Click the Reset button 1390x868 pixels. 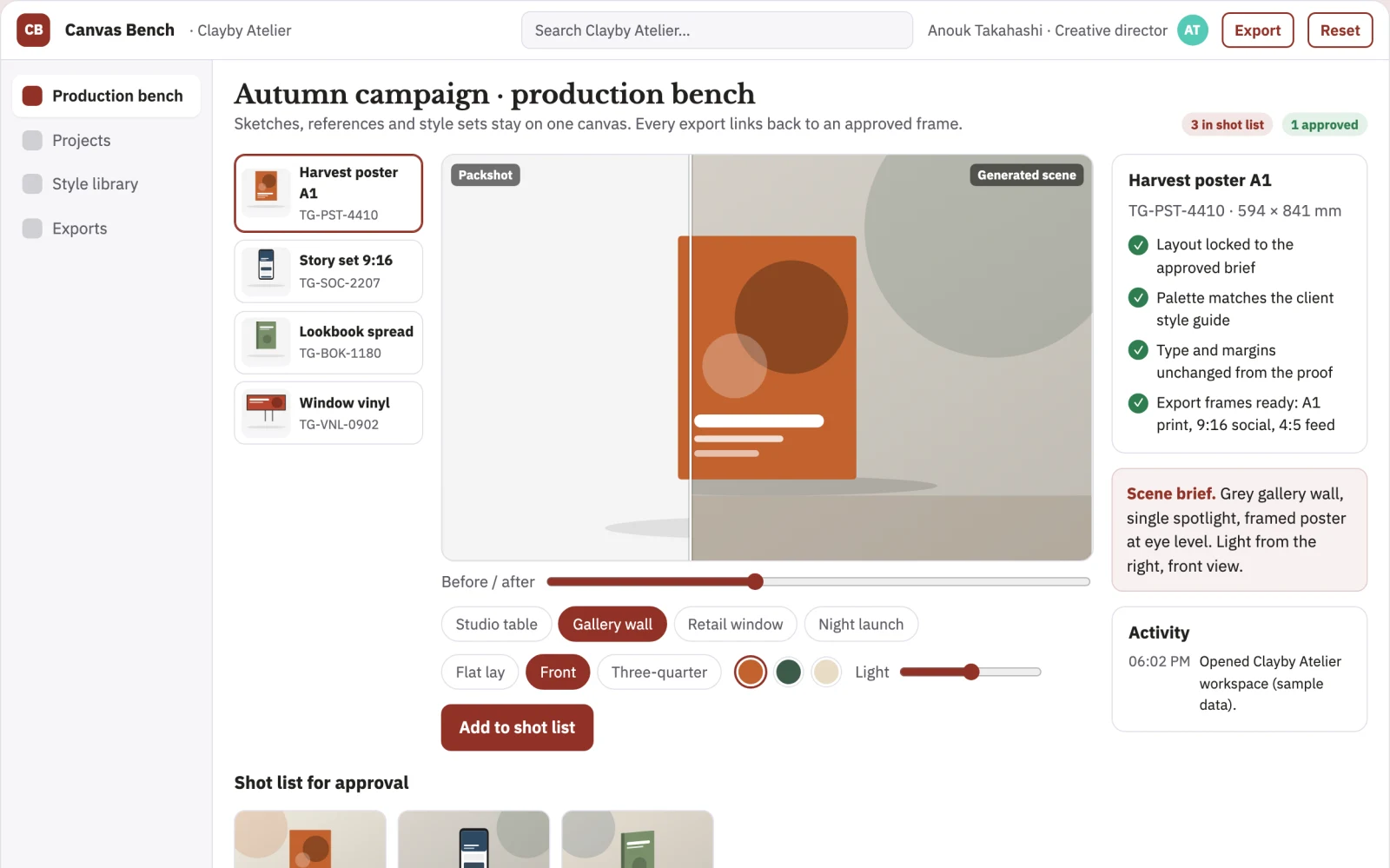click(1340, 30)
